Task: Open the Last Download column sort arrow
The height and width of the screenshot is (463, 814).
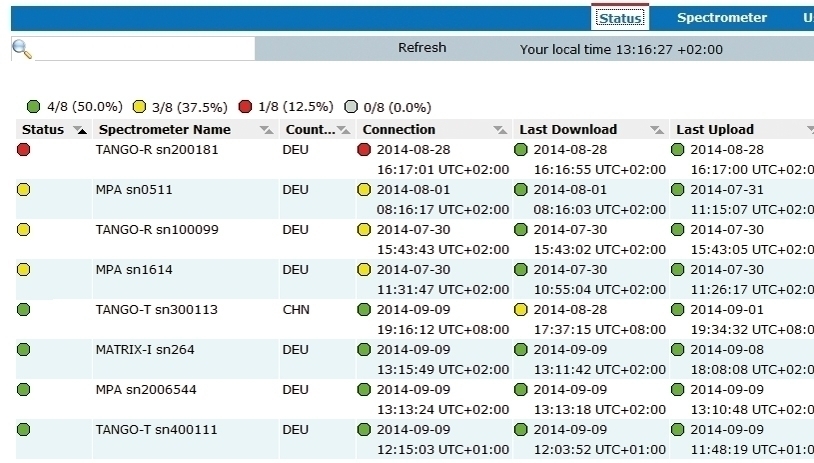Action: 657,130
